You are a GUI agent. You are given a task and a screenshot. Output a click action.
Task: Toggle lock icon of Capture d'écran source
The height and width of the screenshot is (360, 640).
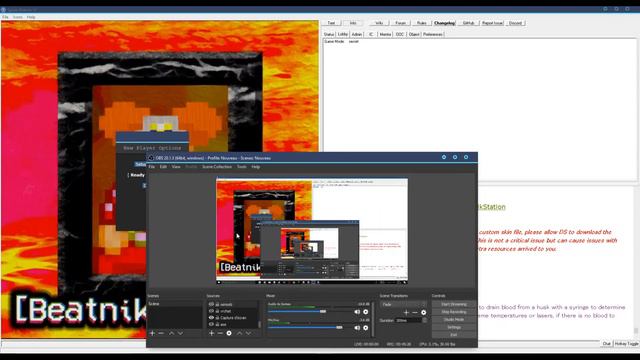point(217,317)
